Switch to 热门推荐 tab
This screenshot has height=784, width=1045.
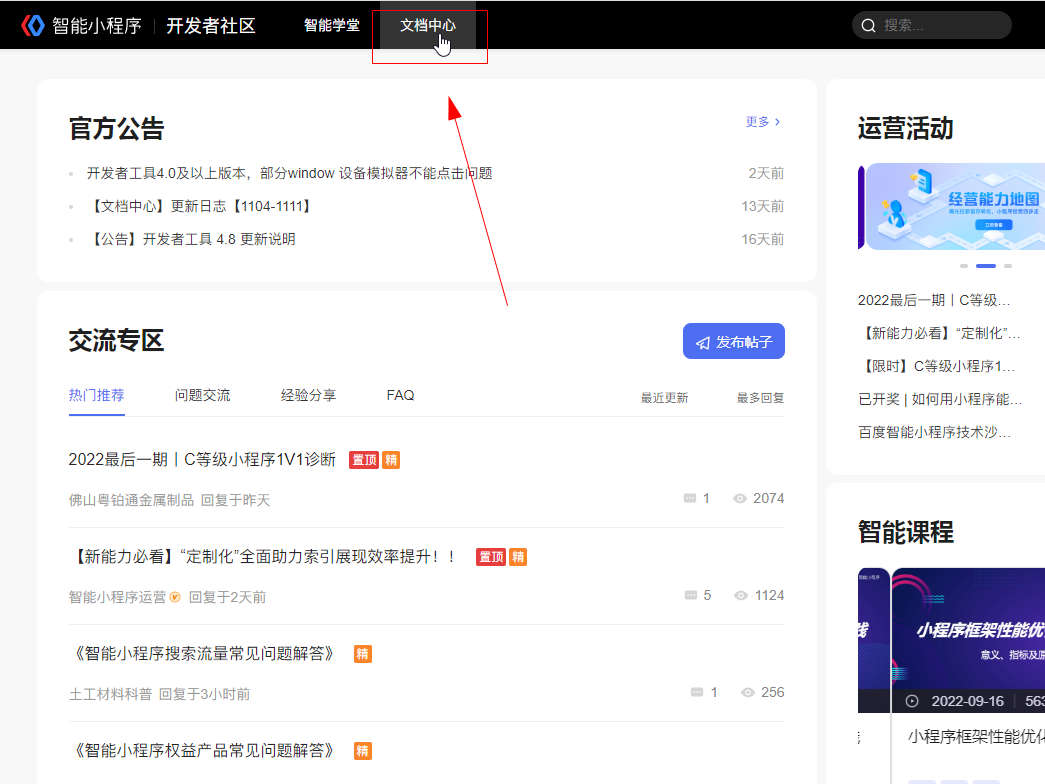97,395
